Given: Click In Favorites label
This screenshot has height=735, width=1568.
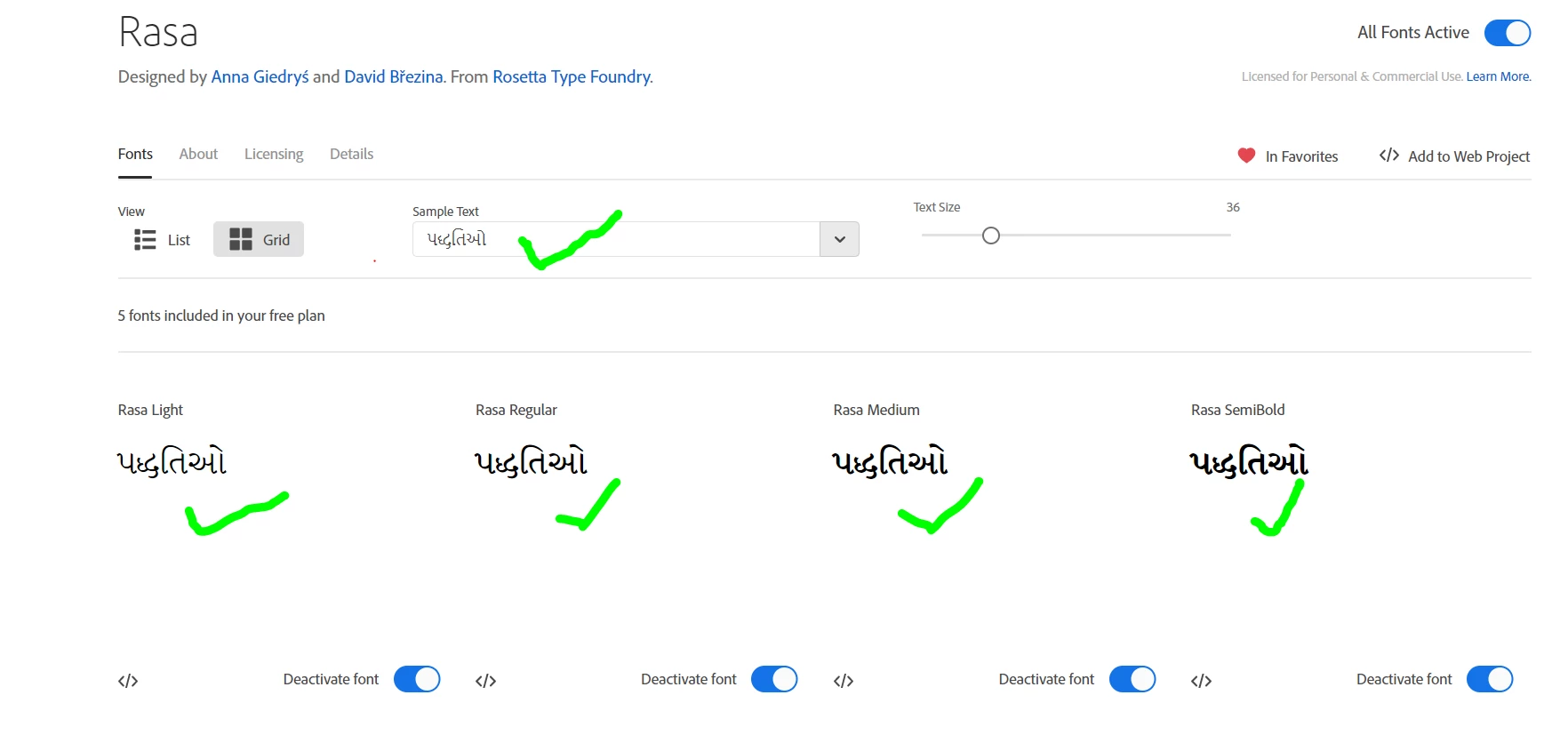Looking at the screenshot, I should pyautogui.click(x=1301, y=156).
